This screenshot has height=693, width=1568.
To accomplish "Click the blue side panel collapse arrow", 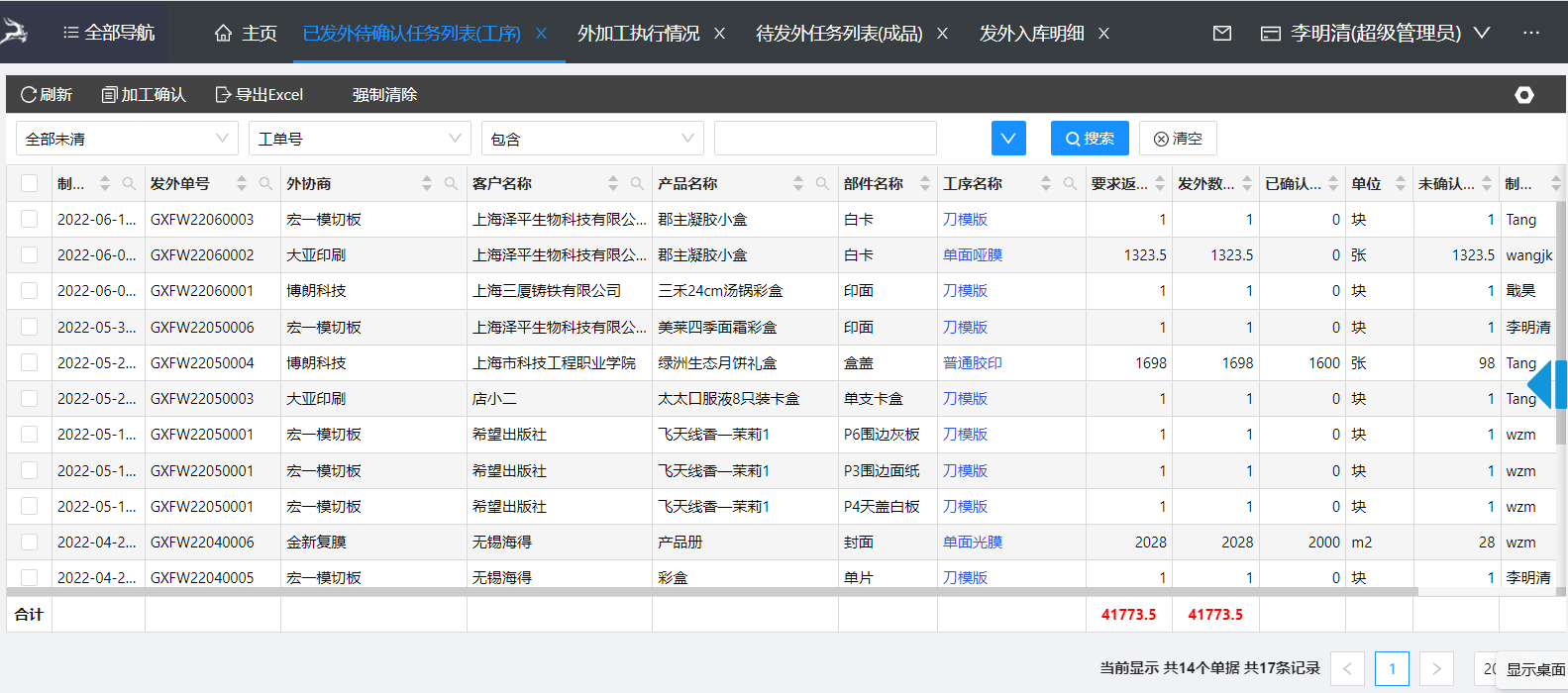I will tap(1541, 385).
